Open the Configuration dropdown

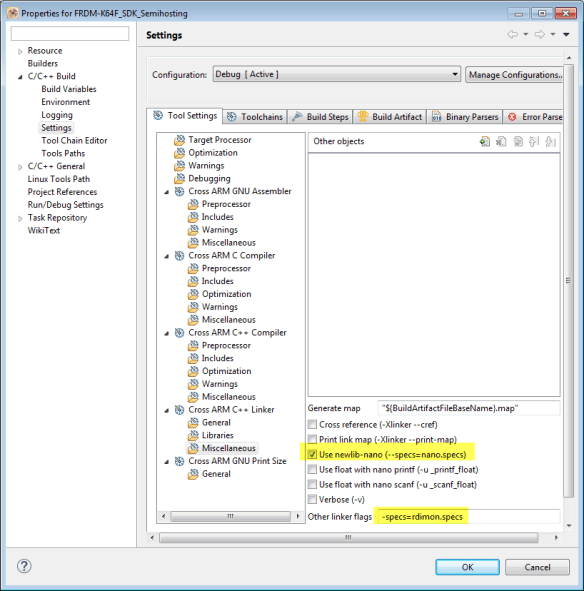click(336, 74)
